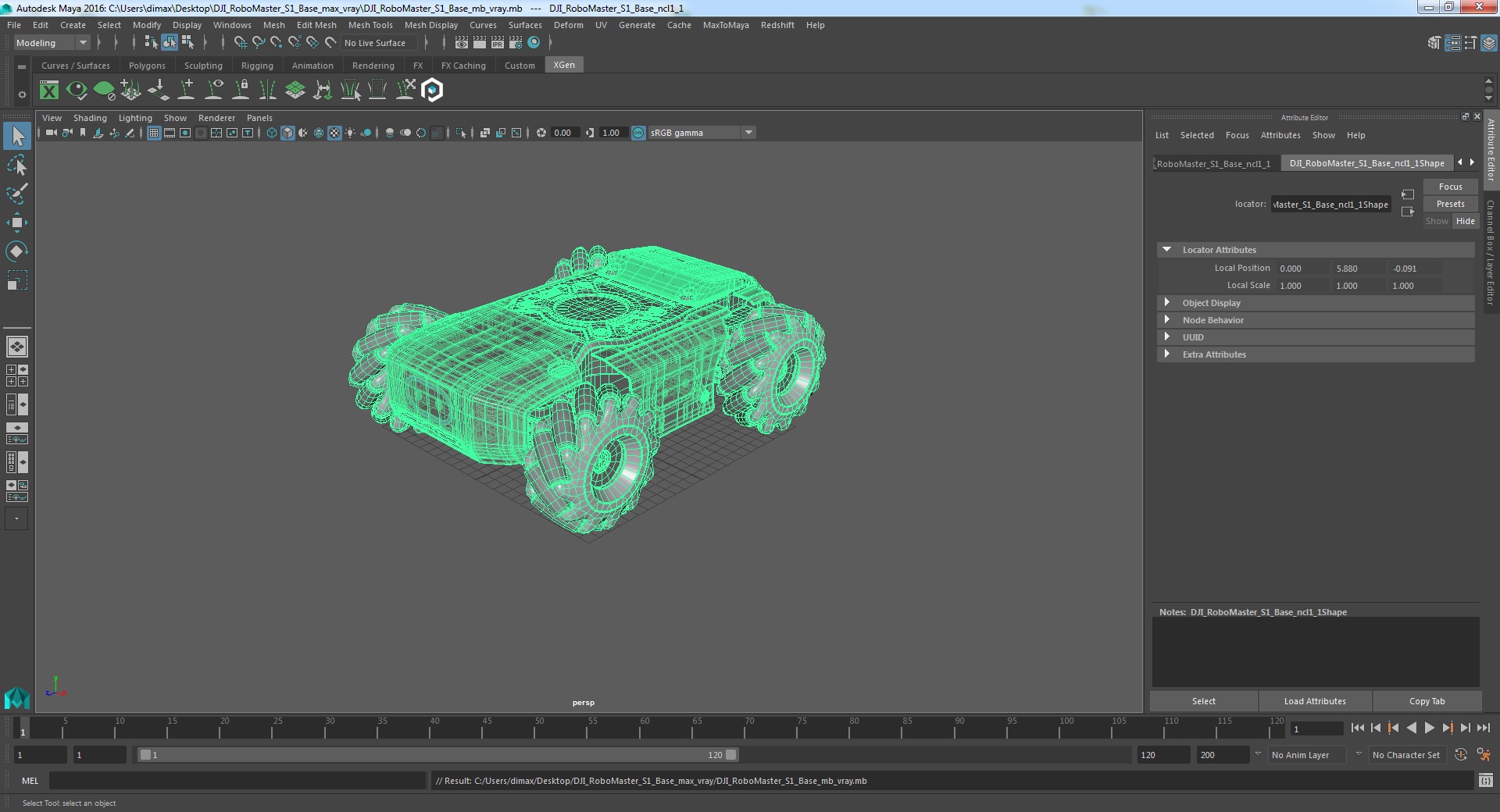
Task: Click the XGen layered patches shelf icon
Action: (295, 91)
